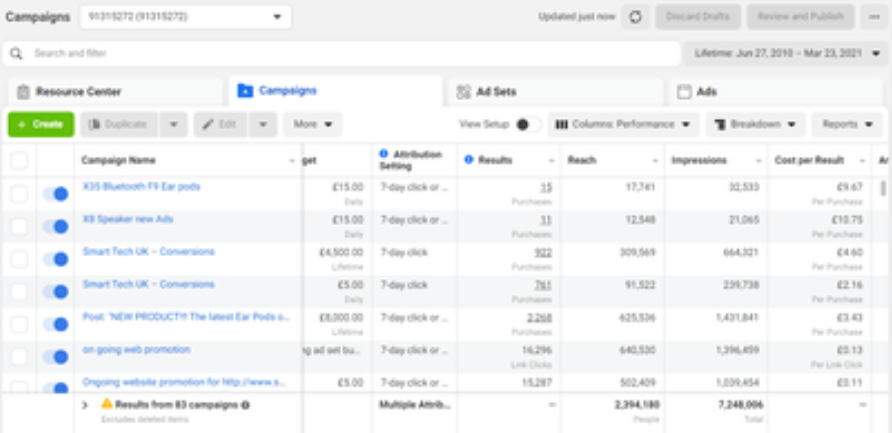Expand the Columns: Performance dropdown
The height and width of the screenshot is (433, 892).
pyautogui.click(x=623, y=124)
